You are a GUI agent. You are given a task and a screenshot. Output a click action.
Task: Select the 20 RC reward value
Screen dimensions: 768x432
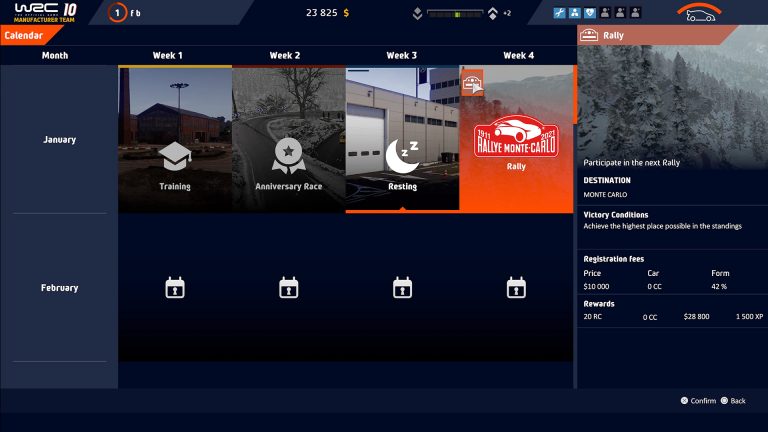point(592,316)
